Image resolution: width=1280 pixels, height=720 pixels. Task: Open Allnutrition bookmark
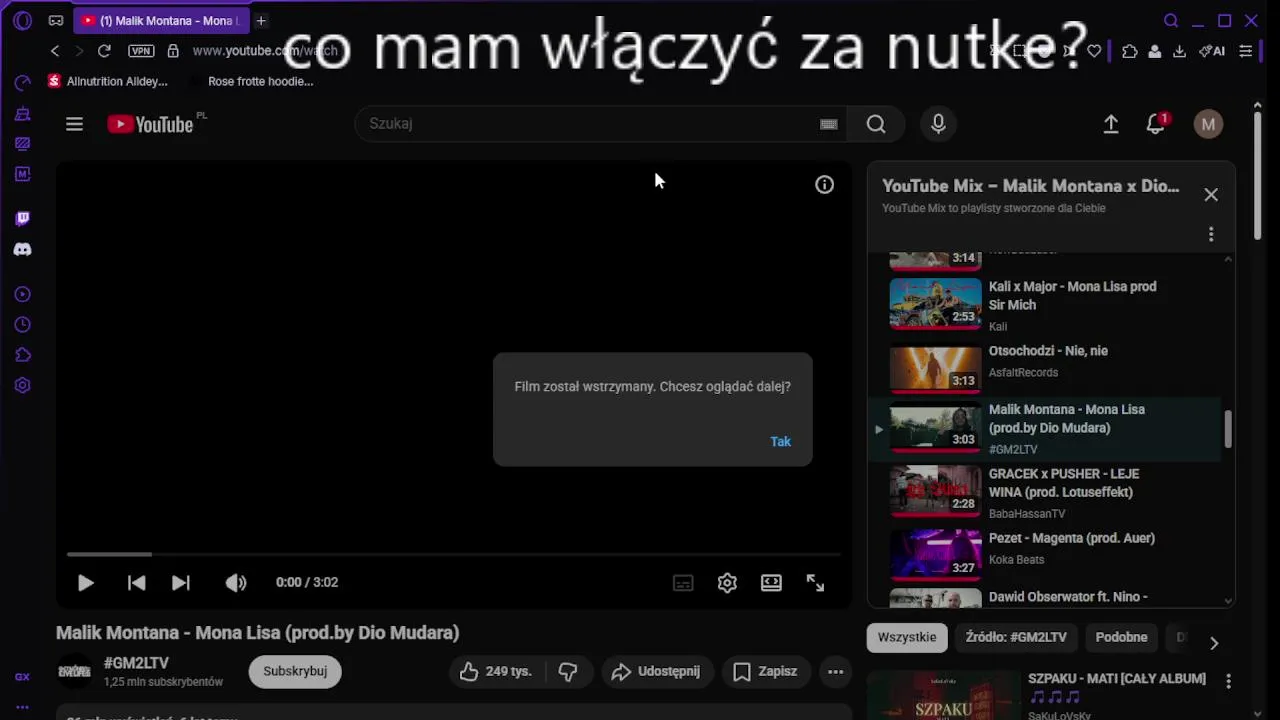coord(108,81)
